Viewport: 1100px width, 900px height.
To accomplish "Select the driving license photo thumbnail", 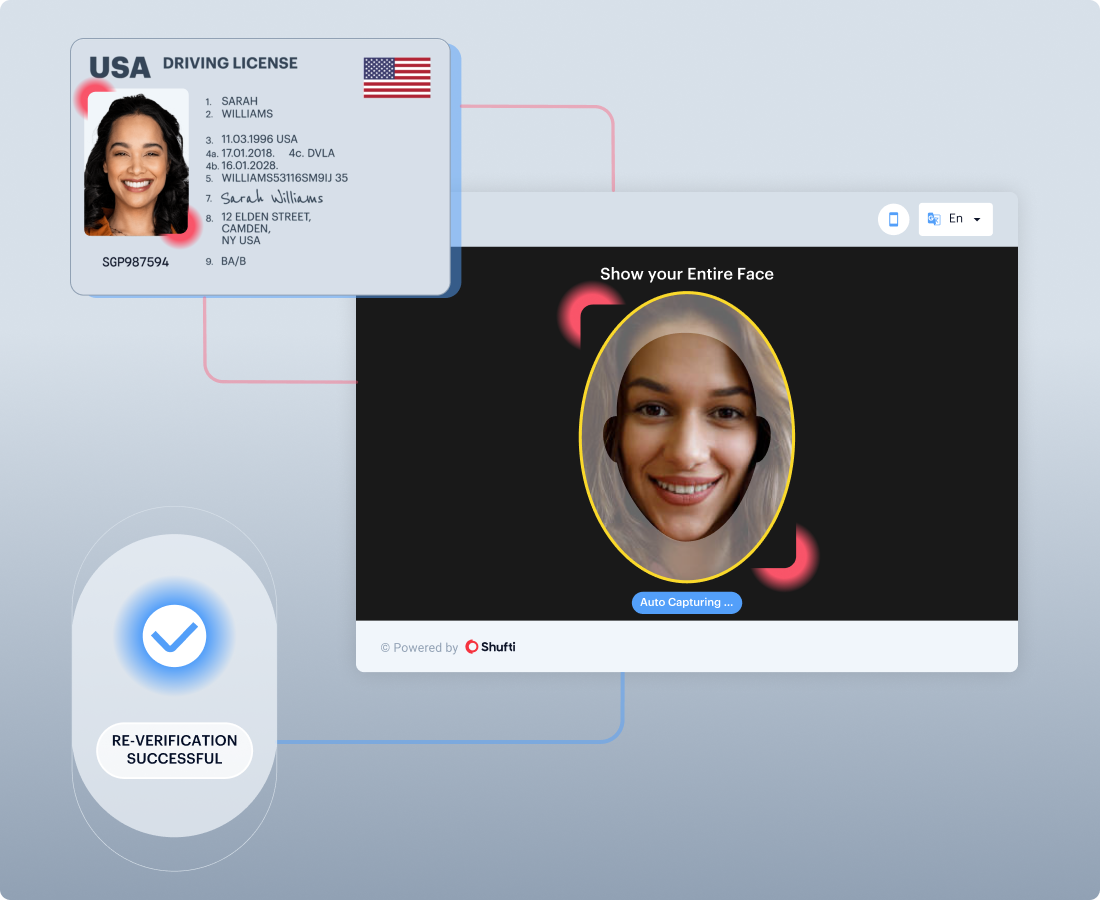I will pos(137,163).
